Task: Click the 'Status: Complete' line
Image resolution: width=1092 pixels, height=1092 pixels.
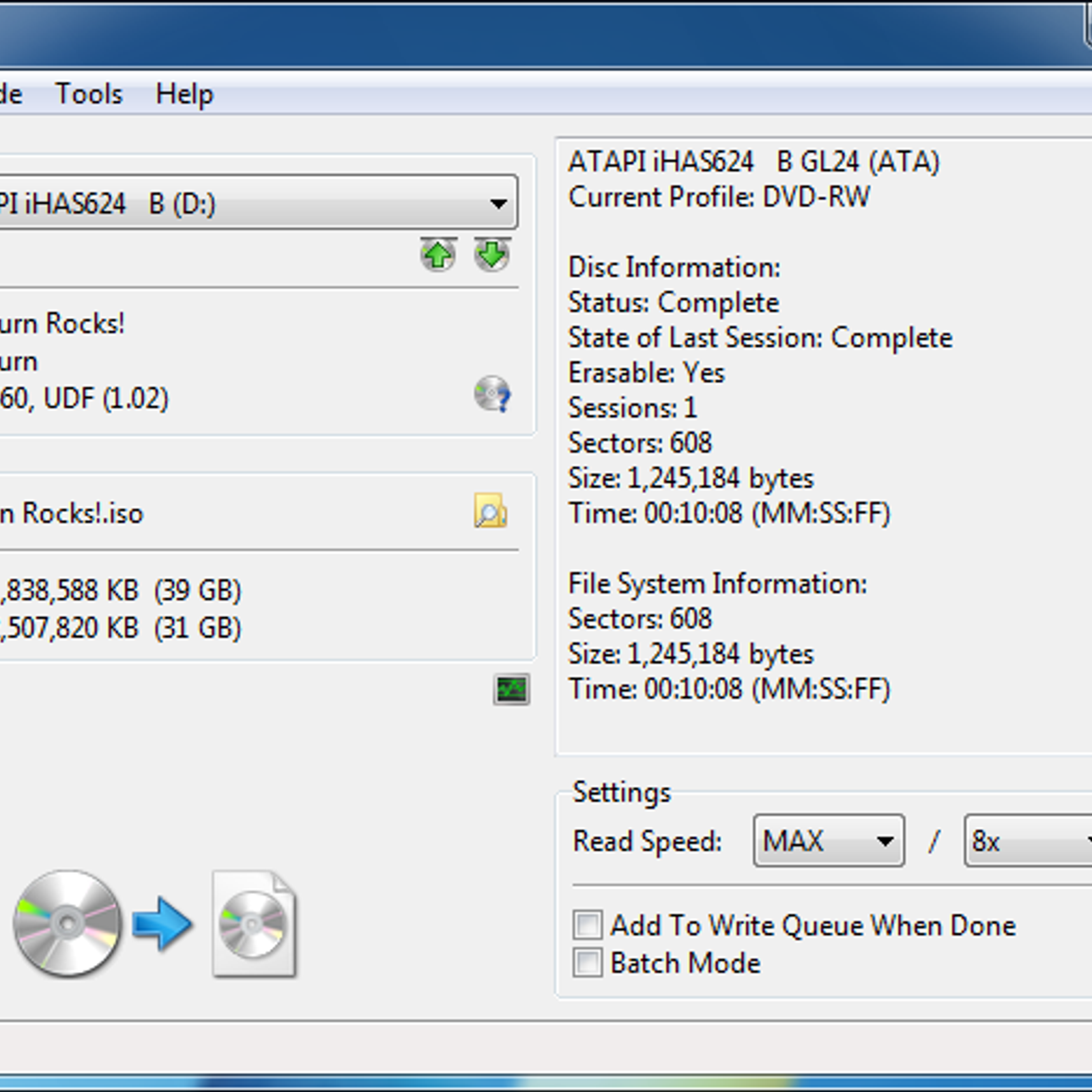Action: [x=674, y=302]
